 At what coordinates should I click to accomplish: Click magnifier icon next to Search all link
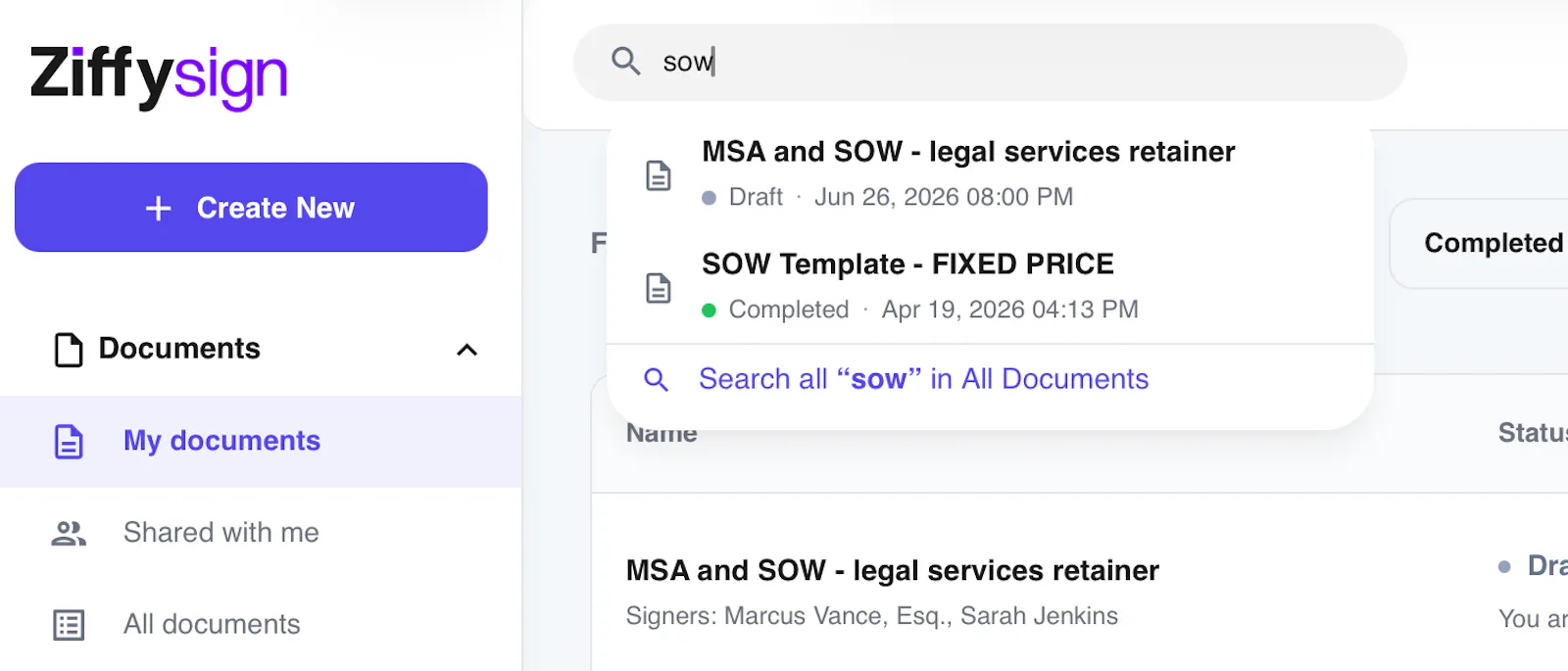pyautogui.click(x=656, y=379)
